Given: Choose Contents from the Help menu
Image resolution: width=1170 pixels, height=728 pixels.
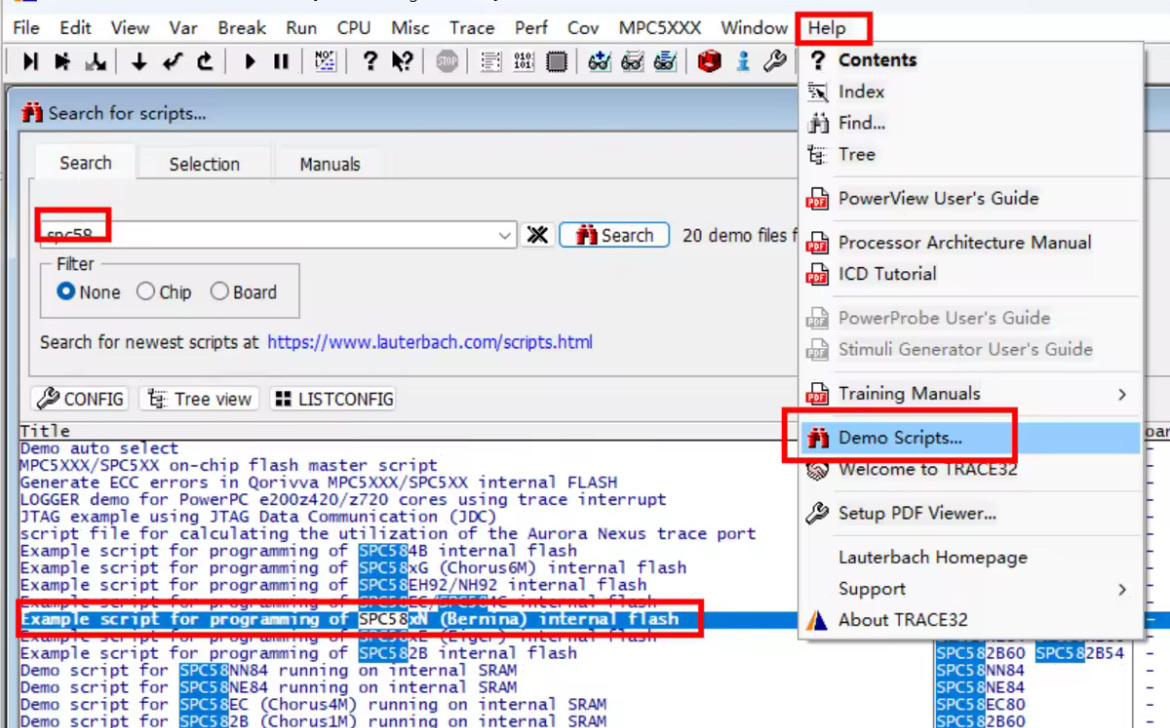Looking at the screenshot, I should coord(970,60).
